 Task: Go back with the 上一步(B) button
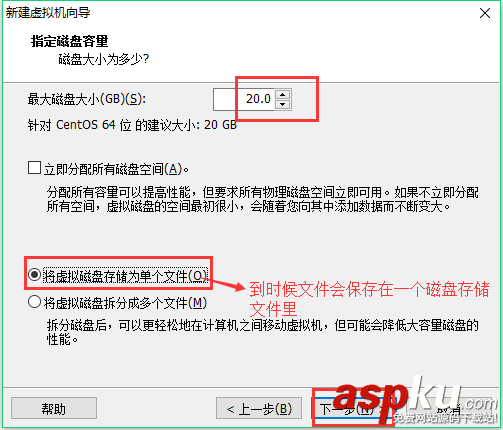tap(259, 408)
